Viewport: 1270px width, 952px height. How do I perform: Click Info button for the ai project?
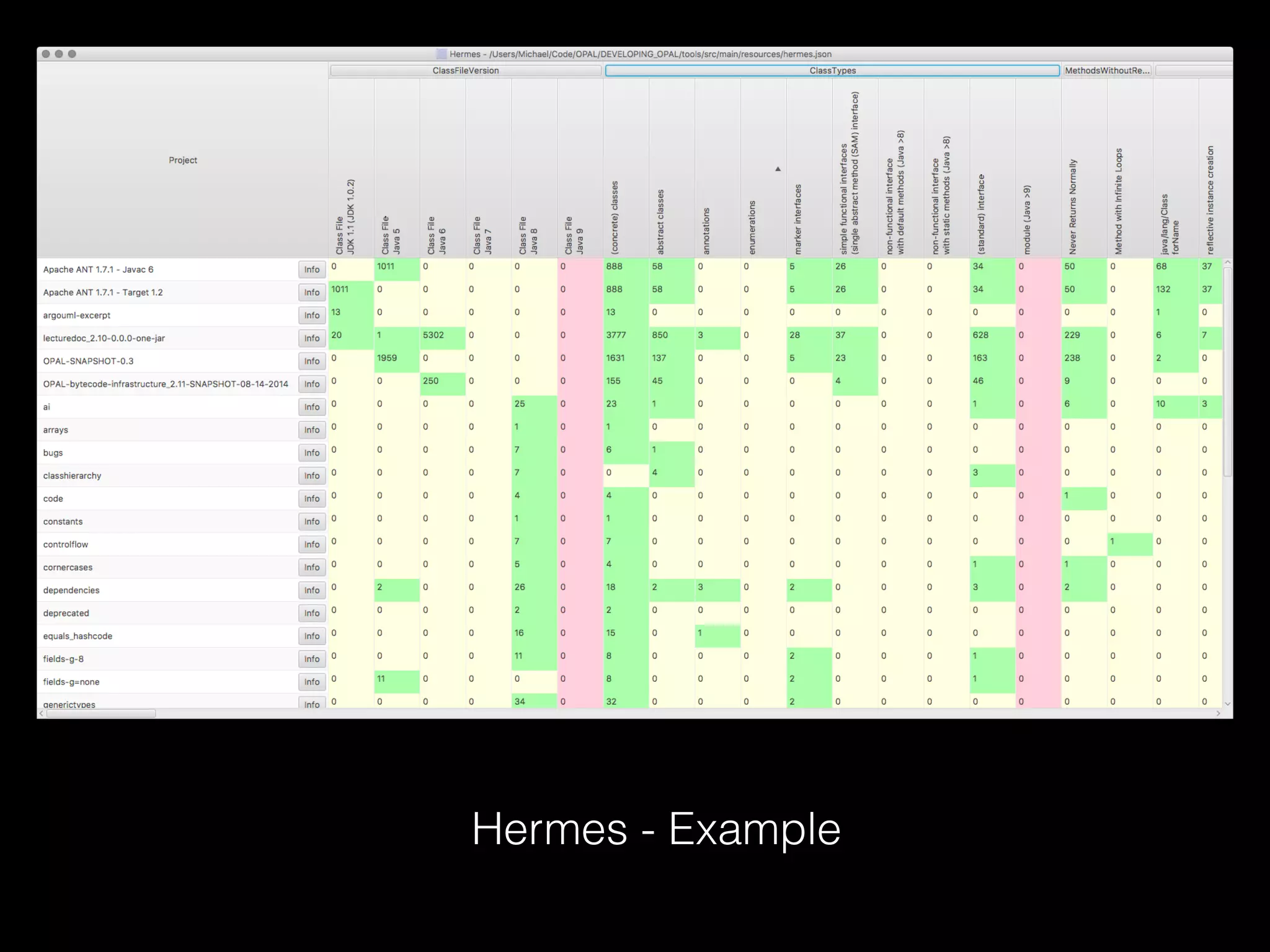(x=312, y=407)
